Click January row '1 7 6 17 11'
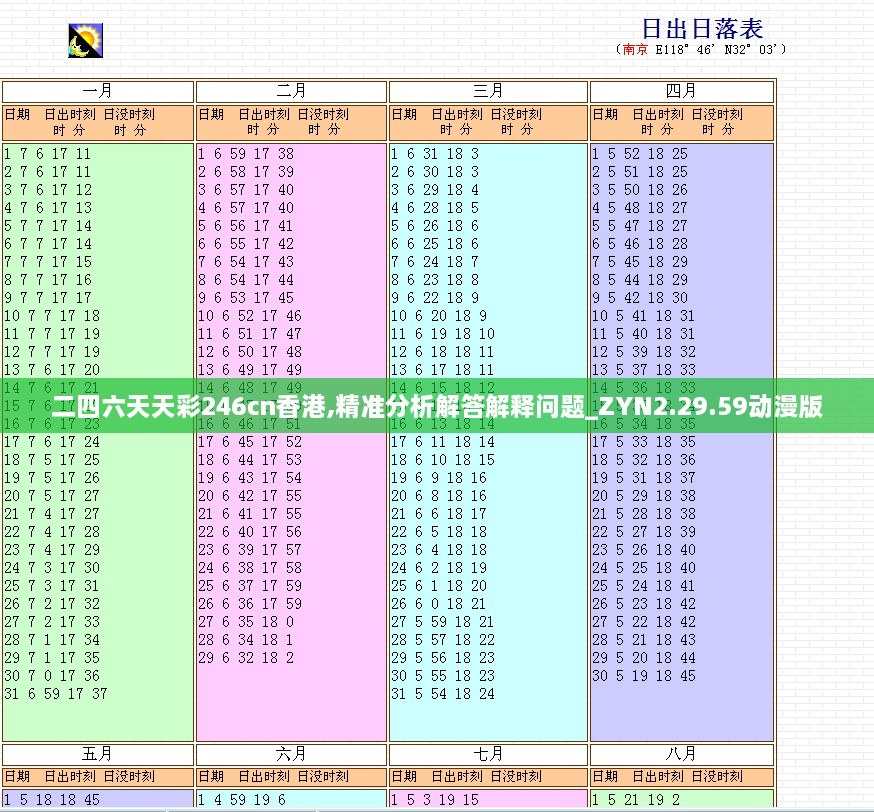This screenshot has height=812, width=874. (x=47, y=154)
